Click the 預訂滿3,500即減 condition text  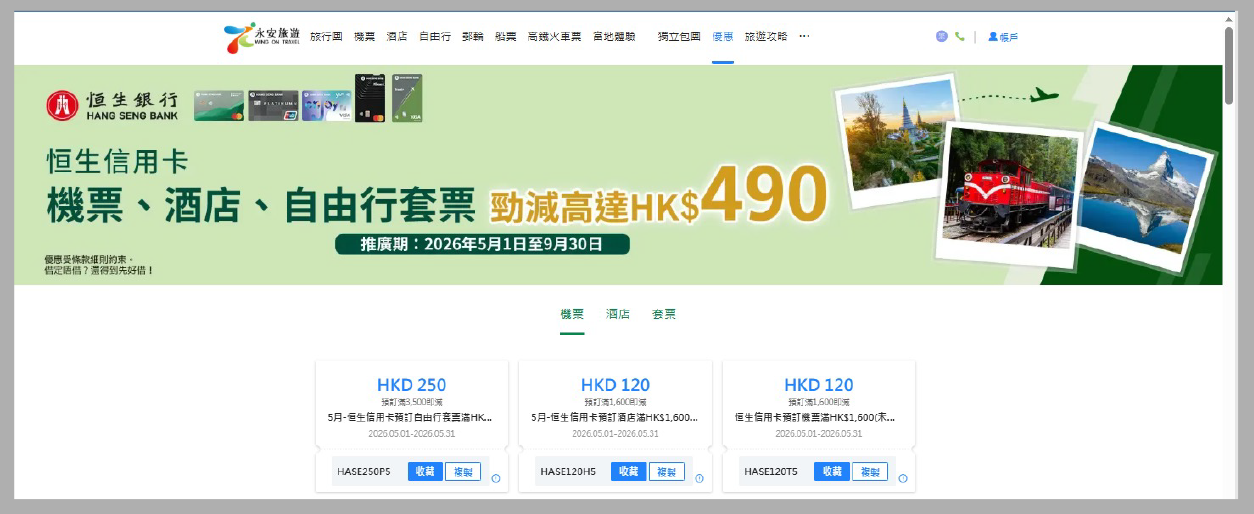pyautogui.click(x=411, y=402)
